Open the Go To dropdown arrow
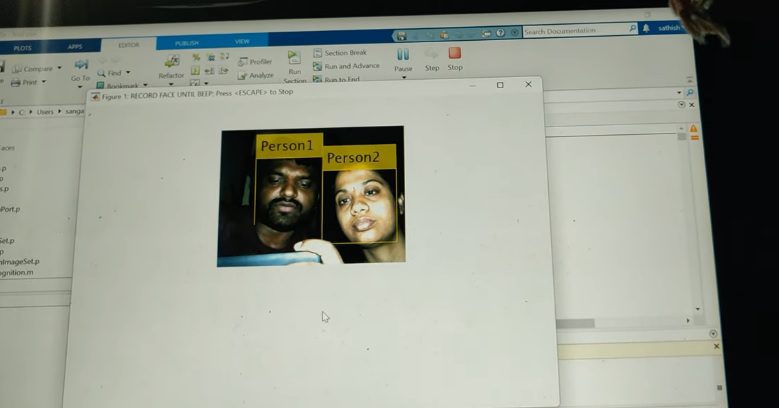The height and width of the screenshot is (408, 779). (x=80, y=87)
